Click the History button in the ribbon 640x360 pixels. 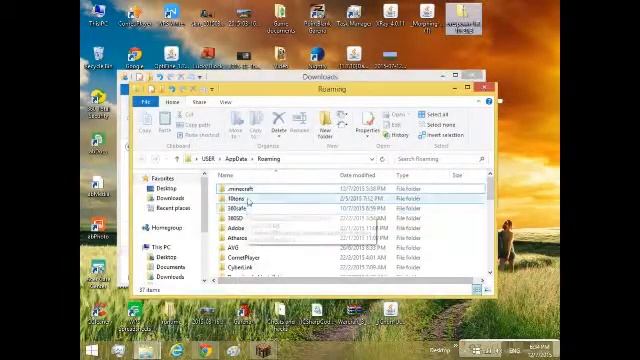pyautogui.click(x=396, y=135)
